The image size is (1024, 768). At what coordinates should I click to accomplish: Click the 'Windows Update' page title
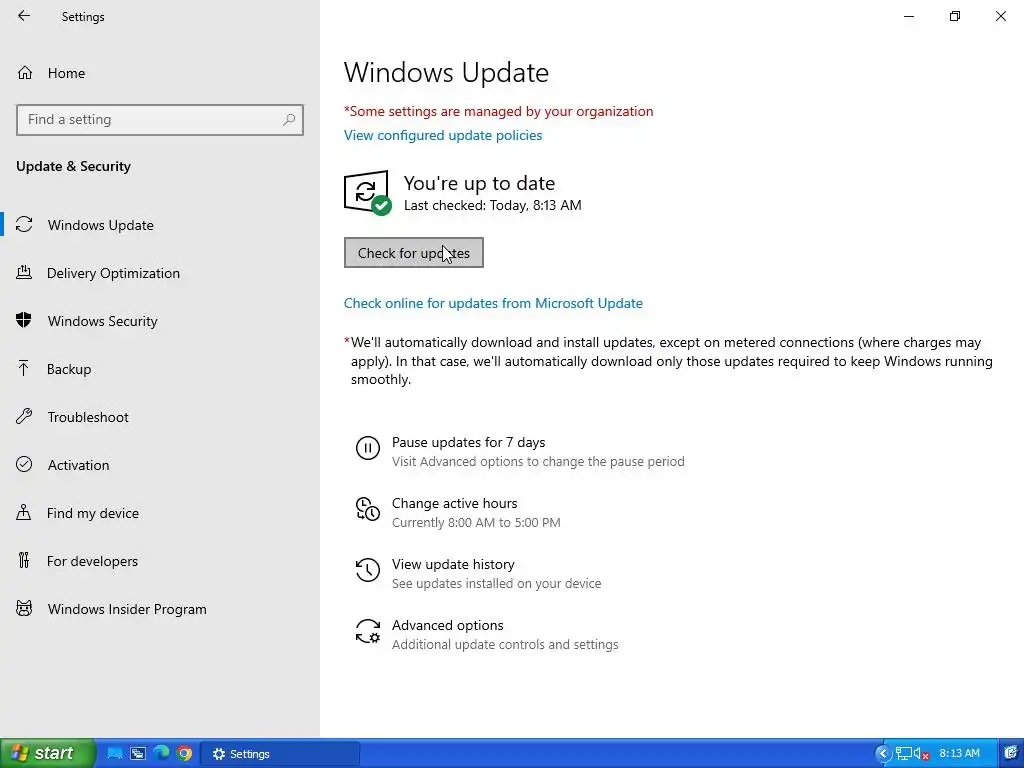coord(446,72)
